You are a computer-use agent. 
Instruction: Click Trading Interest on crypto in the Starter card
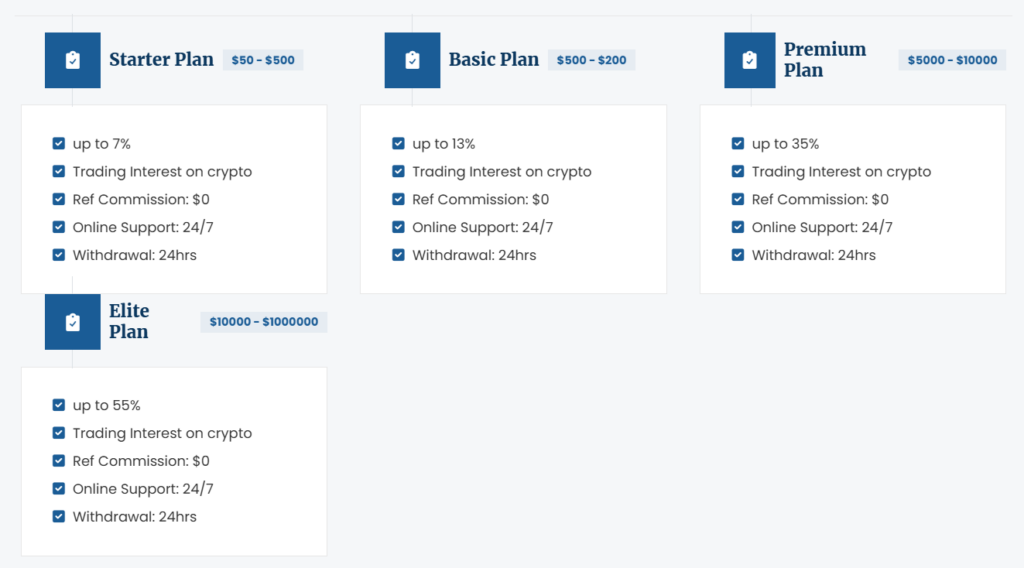click(x=161, y=172)
